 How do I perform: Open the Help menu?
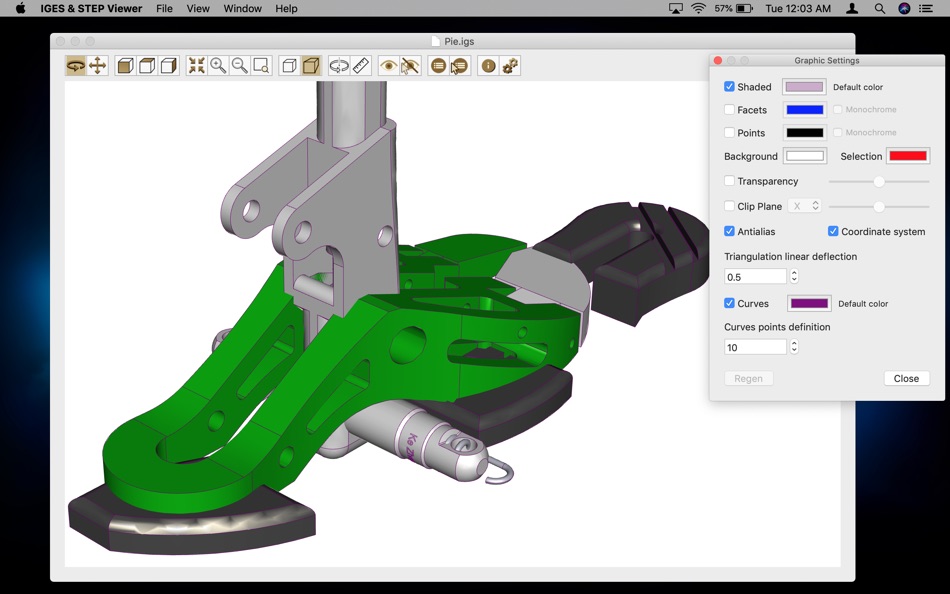pyautogui.click(x=287, y=8)
